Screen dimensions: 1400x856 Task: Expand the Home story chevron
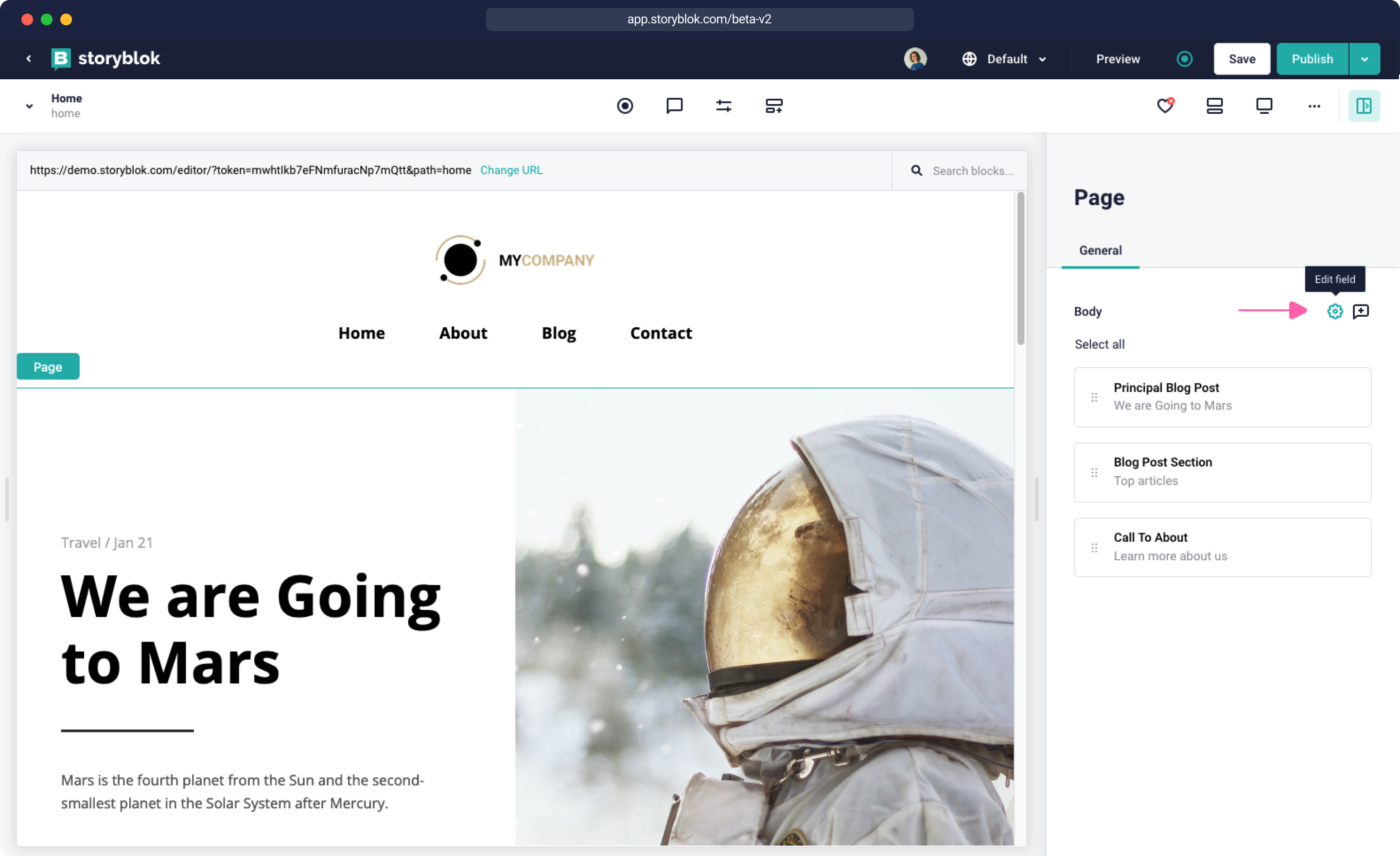[x=29, y=106]
